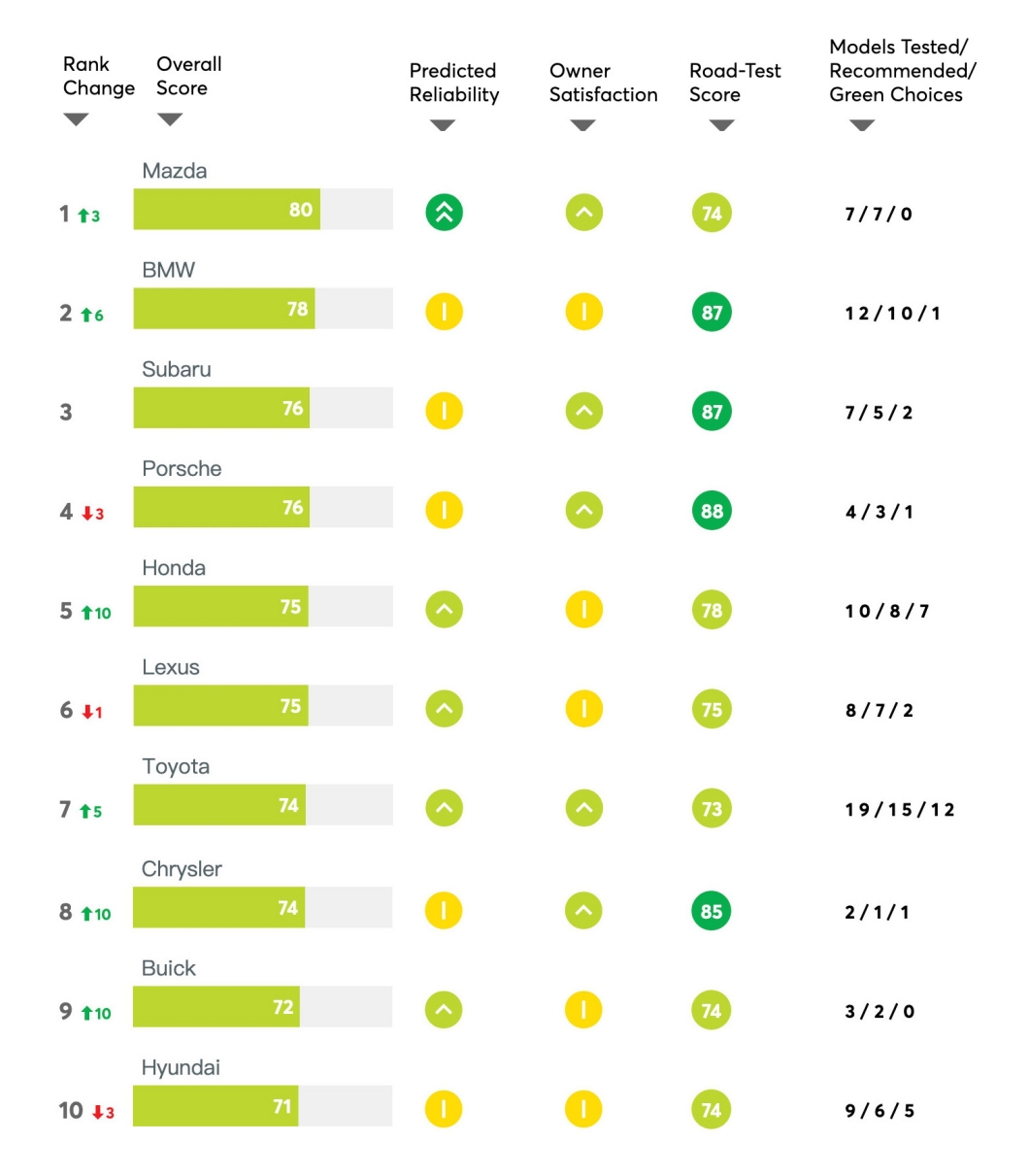Click Buick's overall score bar showing 72

(263, 1007)
